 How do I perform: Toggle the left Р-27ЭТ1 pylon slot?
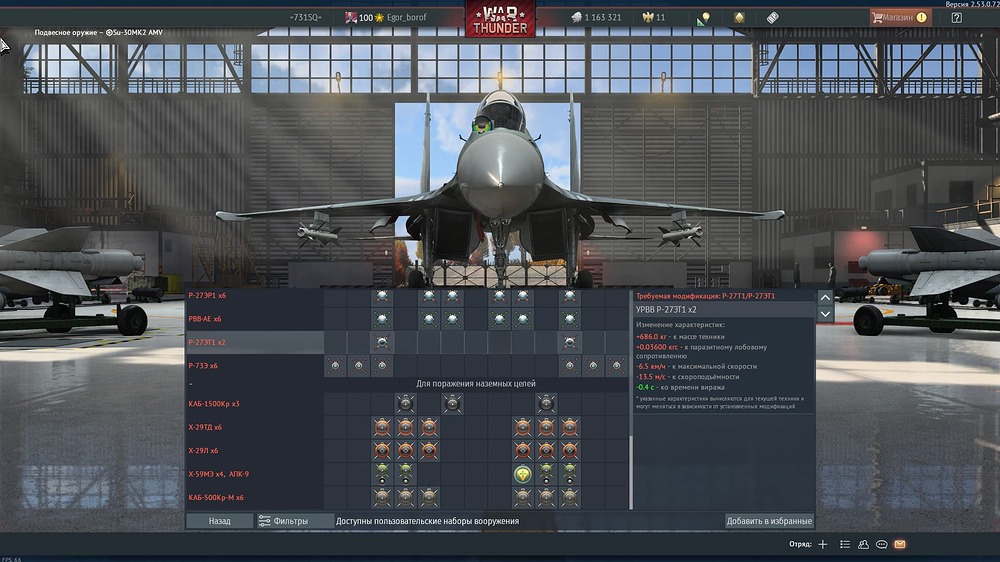click(x=381, y=342)
